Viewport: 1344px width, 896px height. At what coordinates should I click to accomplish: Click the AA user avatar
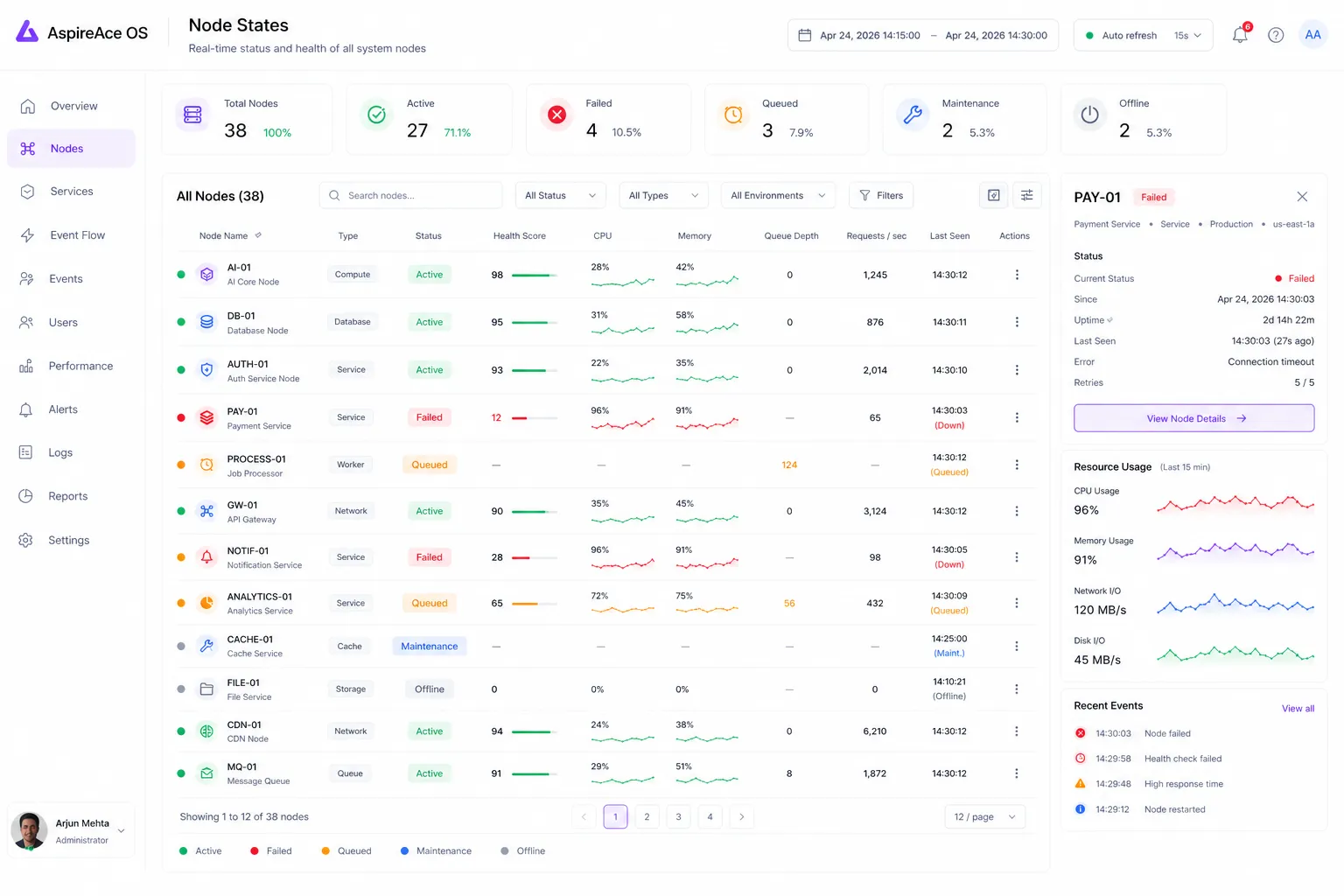[x=1312, y=35]
